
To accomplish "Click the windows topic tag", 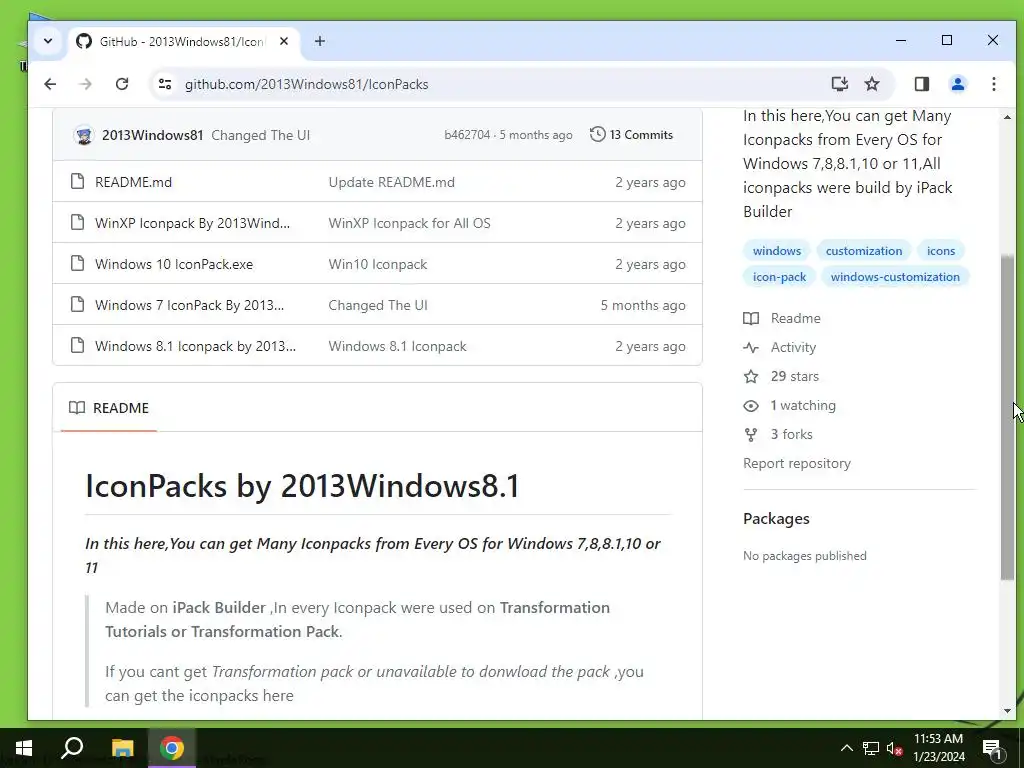I will (x=776, y=251).
